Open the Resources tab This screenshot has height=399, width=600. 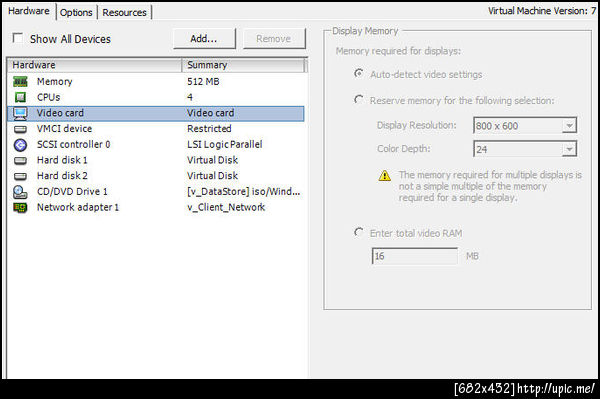click(124, 12)
